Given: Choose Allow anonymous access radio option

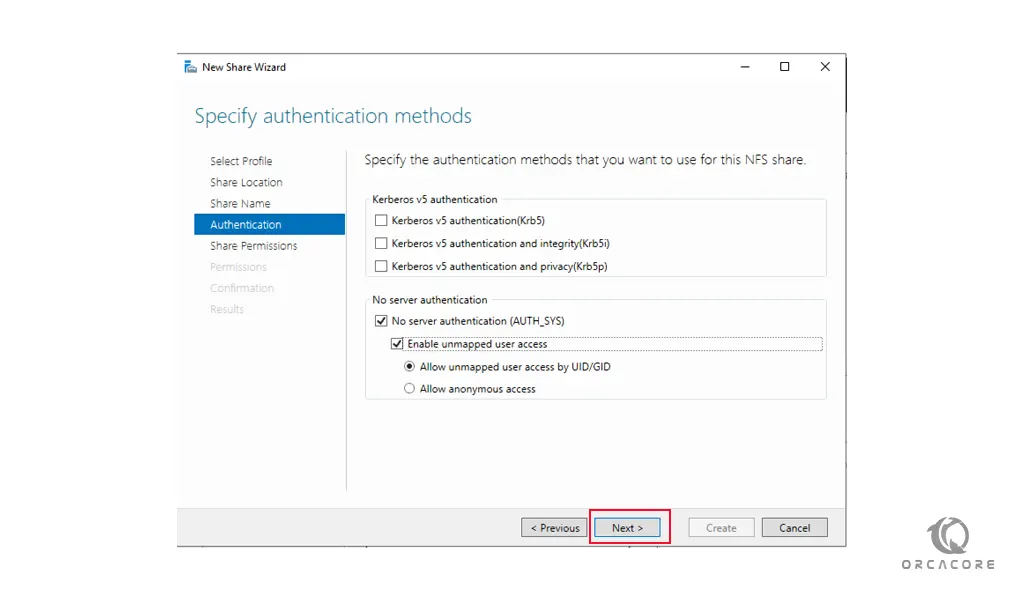Looking at the screenshot, I should tap(409, 389).
